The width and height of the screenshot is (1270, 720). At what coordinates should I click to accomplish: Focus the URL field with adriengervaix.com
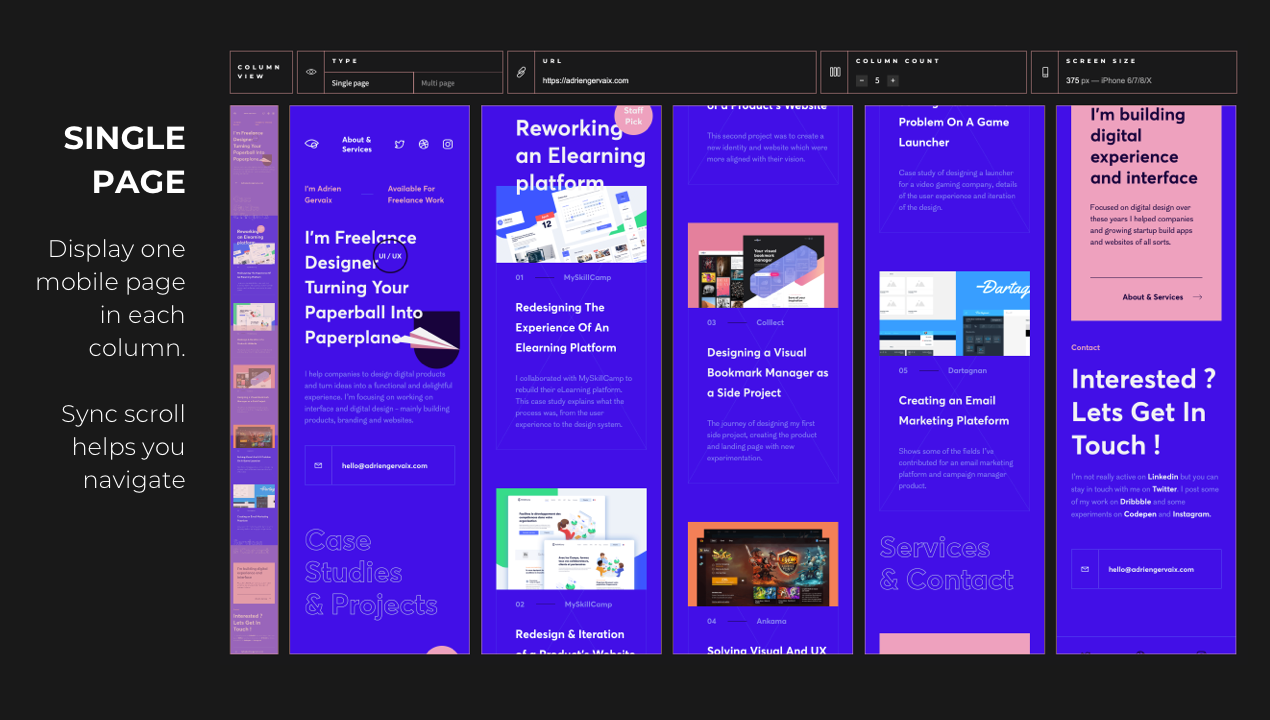674,80
